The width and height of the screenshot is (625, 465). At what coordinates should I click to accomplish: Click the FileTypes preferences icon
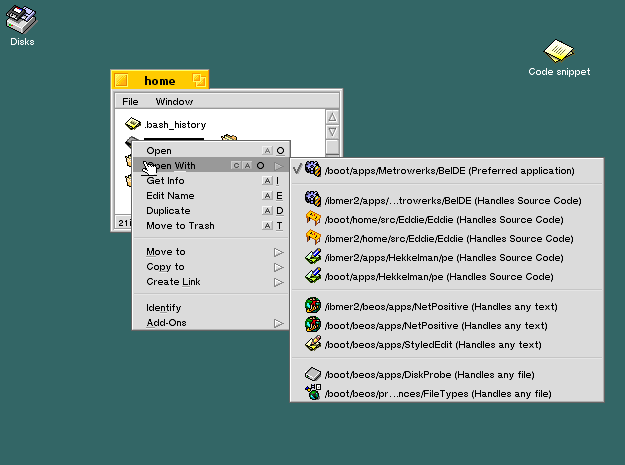(x=313, y=392)
